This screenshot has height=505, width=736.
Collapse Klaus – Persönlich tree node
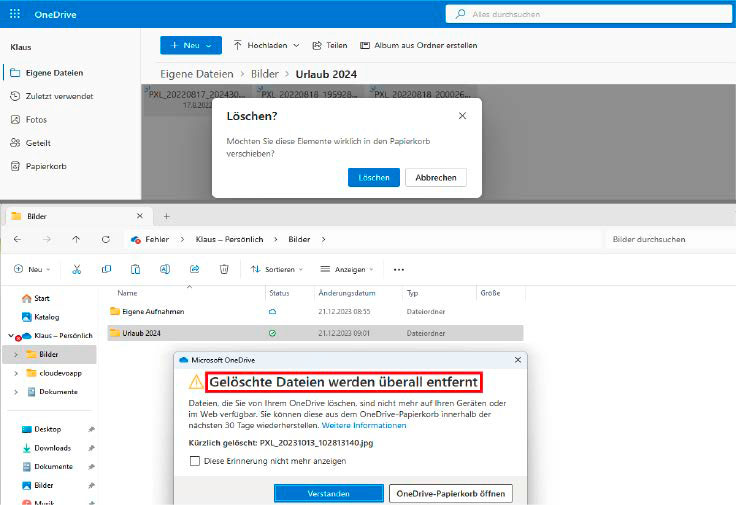point(10,336)
